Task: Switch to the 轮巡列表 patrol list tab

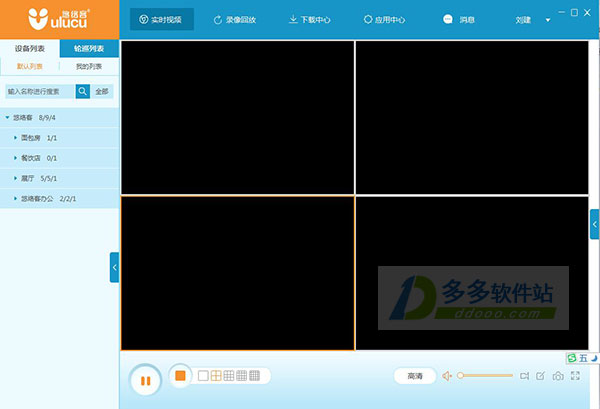Action: point(89,49)
